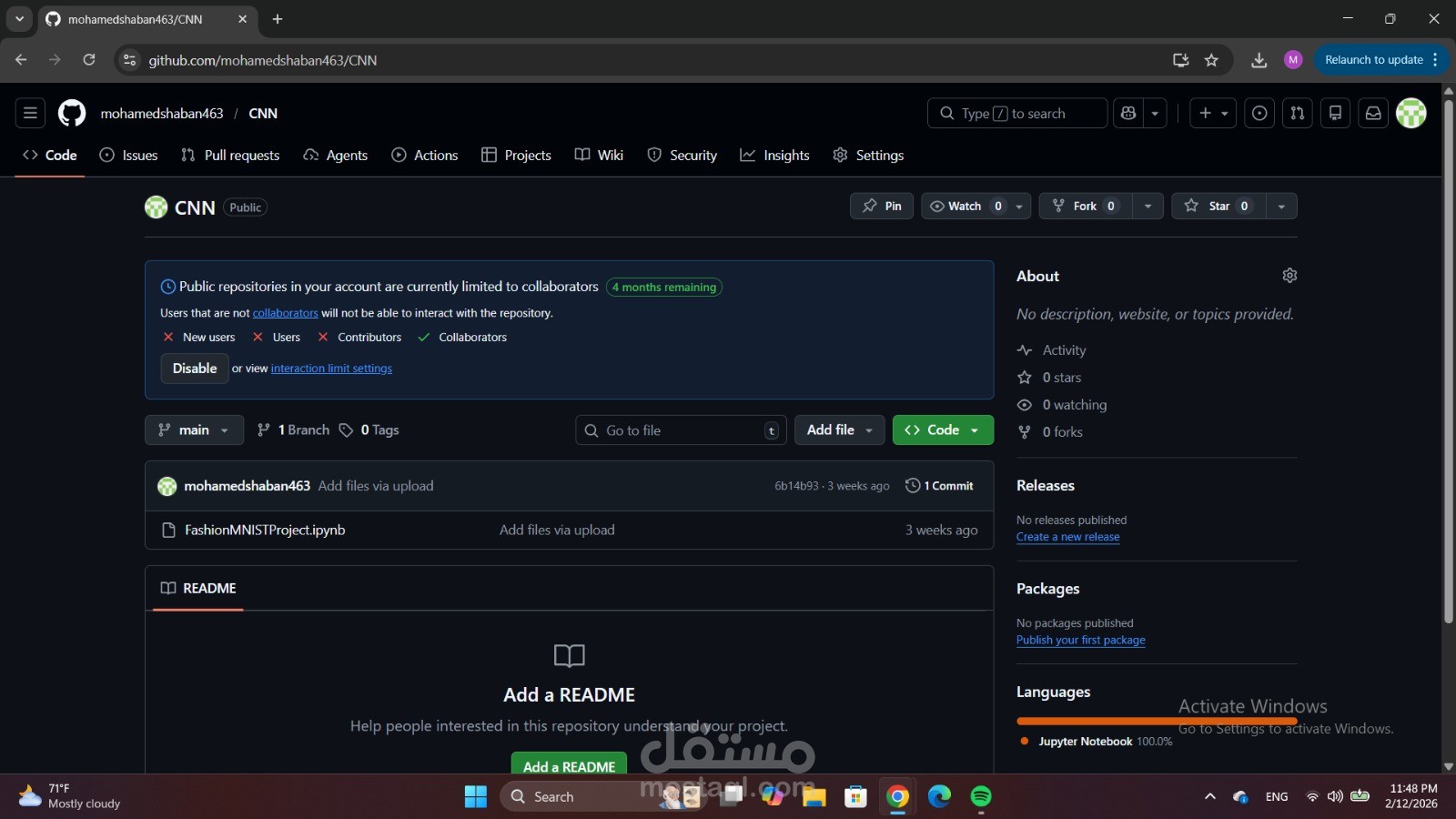Click the bookmark star in address bar
1456x819 pixels.
point(1211,60)
